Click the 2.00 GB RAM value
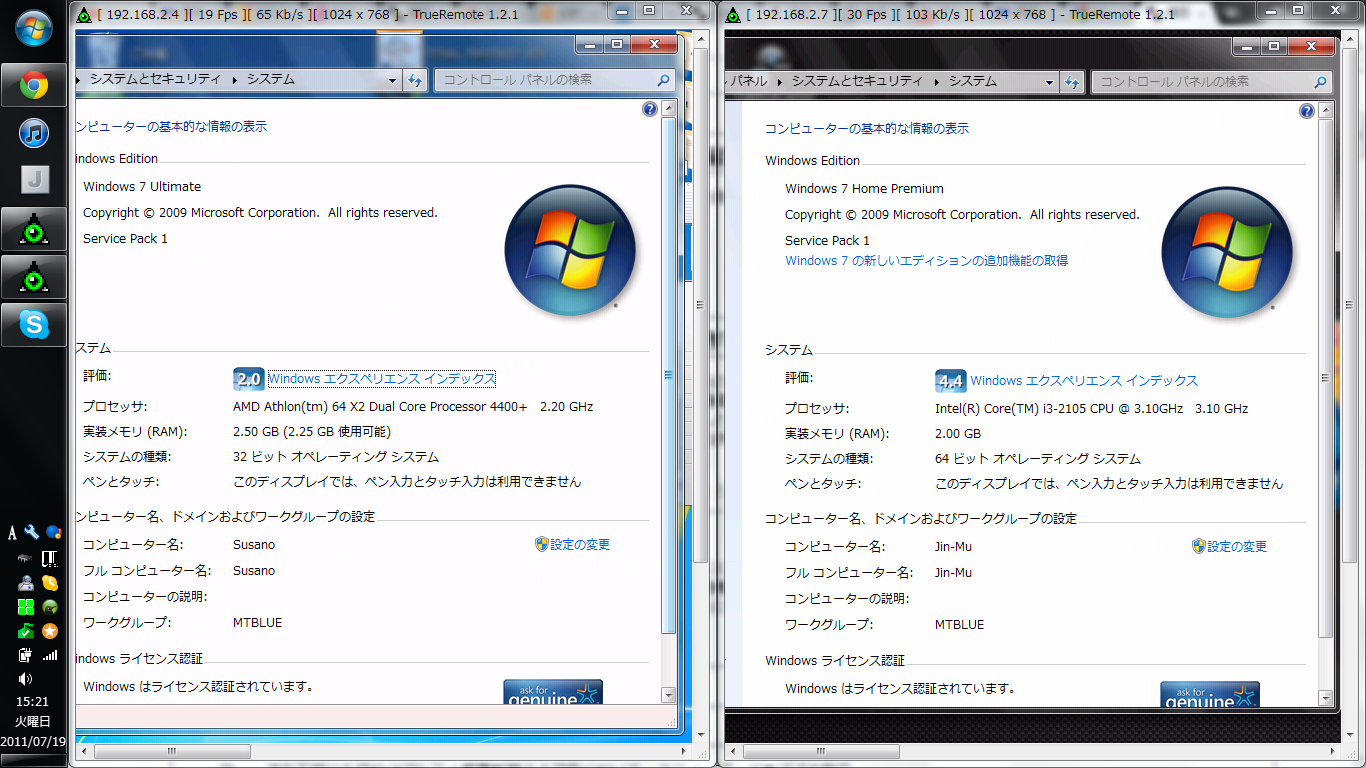 958,434
